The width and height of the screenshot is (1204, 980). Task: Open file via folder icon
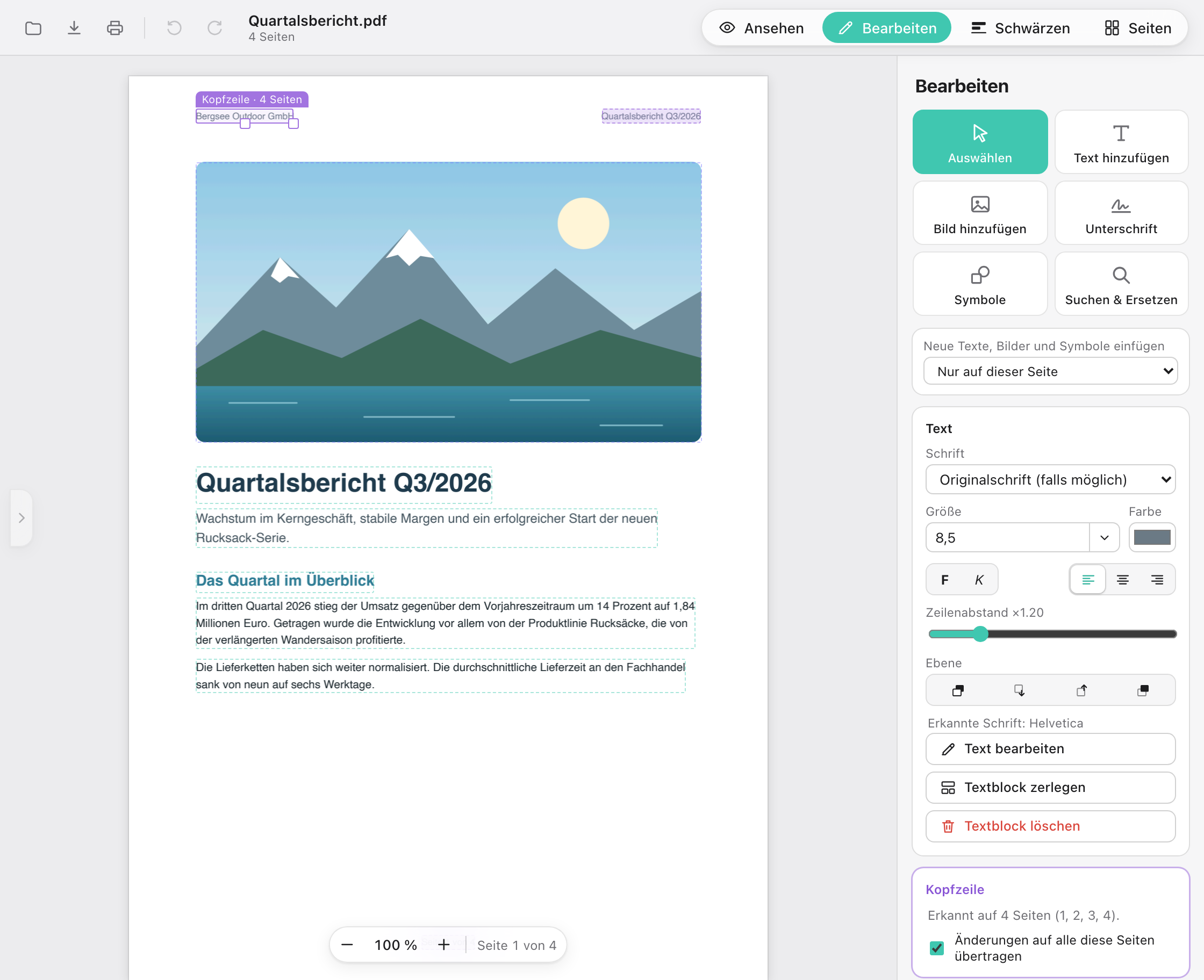point(33,27)
